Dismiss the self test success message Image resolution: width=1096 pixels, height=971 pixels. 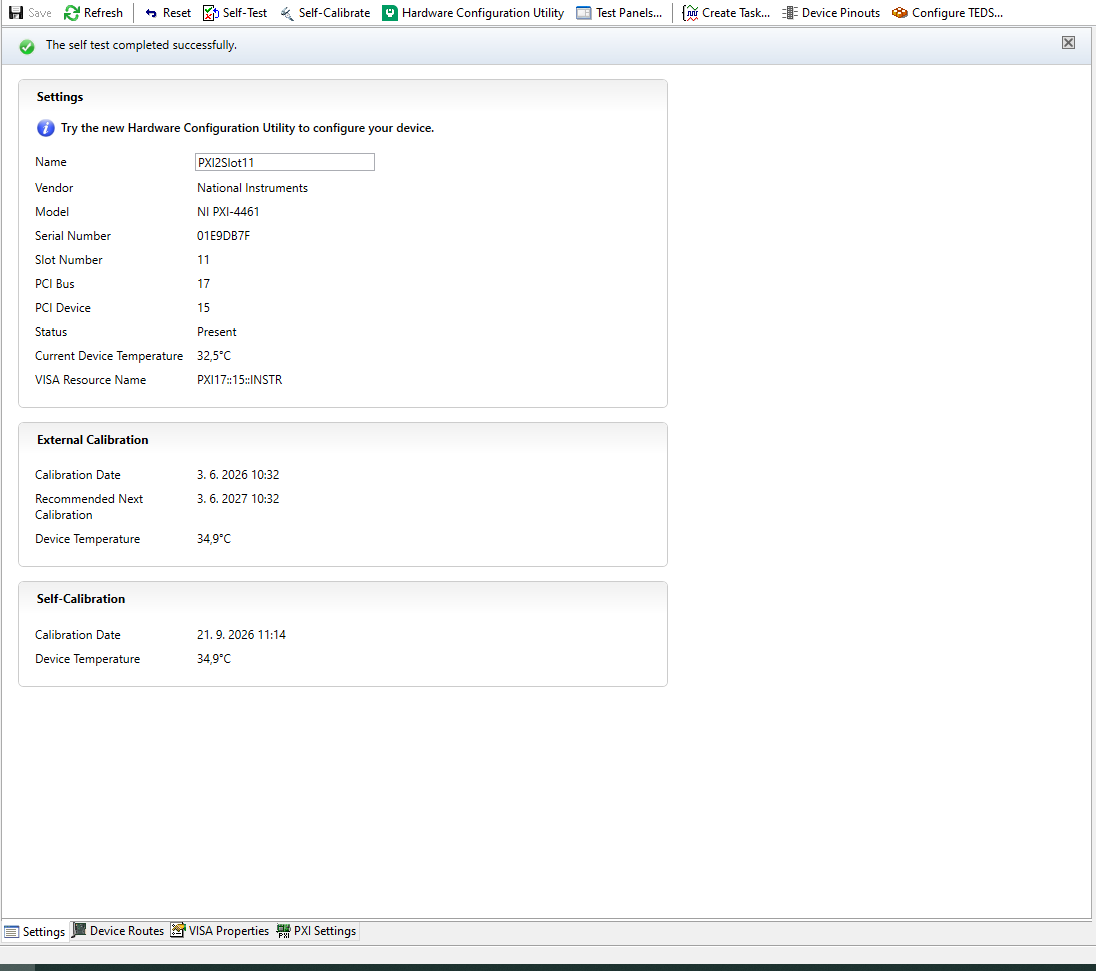(1068, 43)
